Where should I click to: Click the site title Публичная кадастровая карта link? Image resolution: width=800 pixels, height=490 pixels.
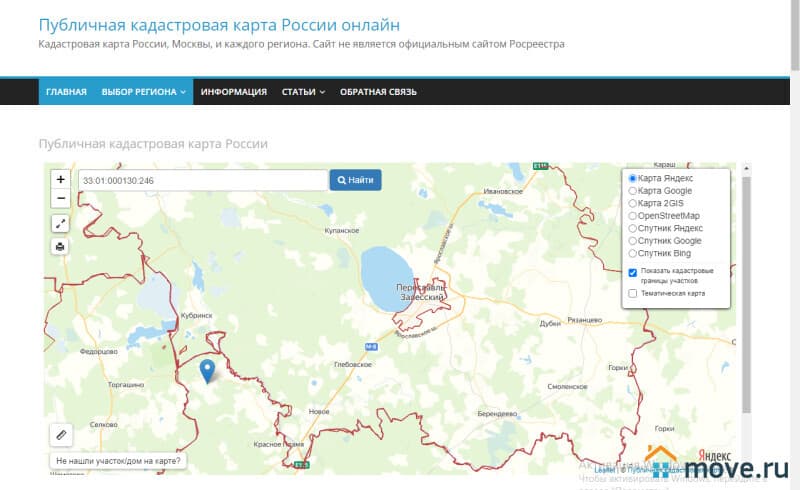point(219,24)
